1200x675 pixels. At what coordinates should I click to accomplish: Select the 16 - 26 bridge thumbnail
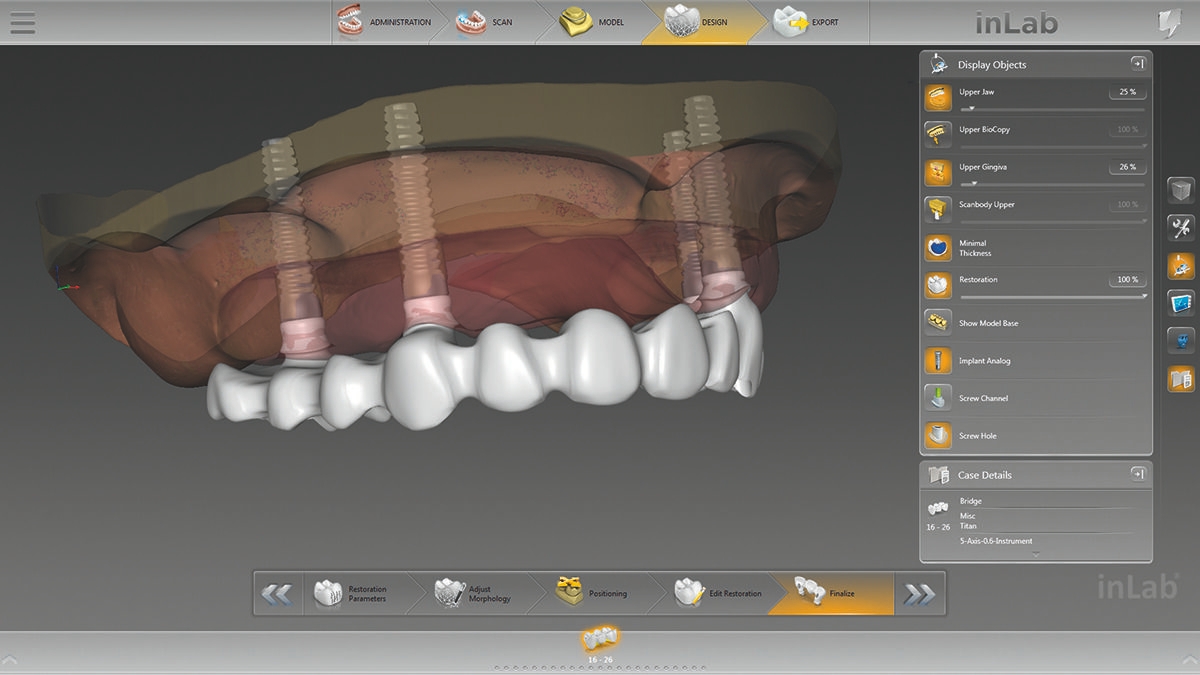pyautogui.click(x=600, y=641)
